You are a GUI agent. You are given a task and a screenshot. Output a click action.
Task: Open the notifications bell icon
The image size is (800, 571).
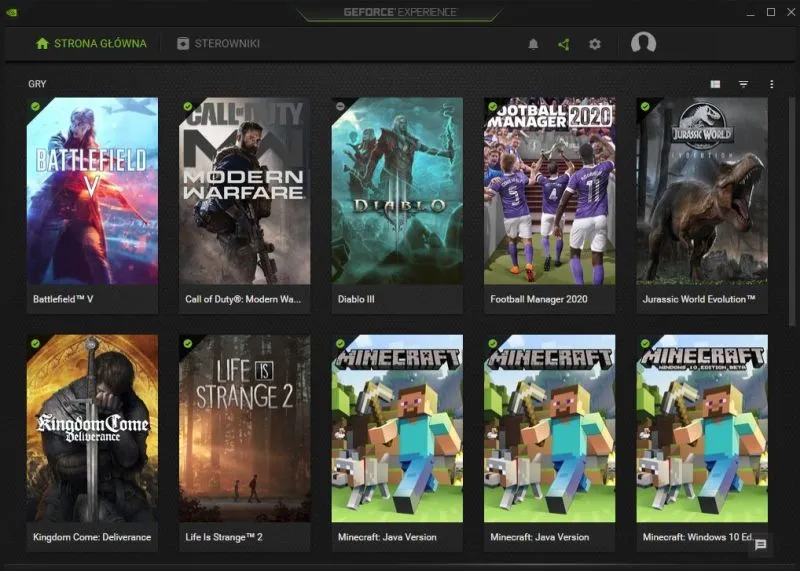[x=533, y=44]
